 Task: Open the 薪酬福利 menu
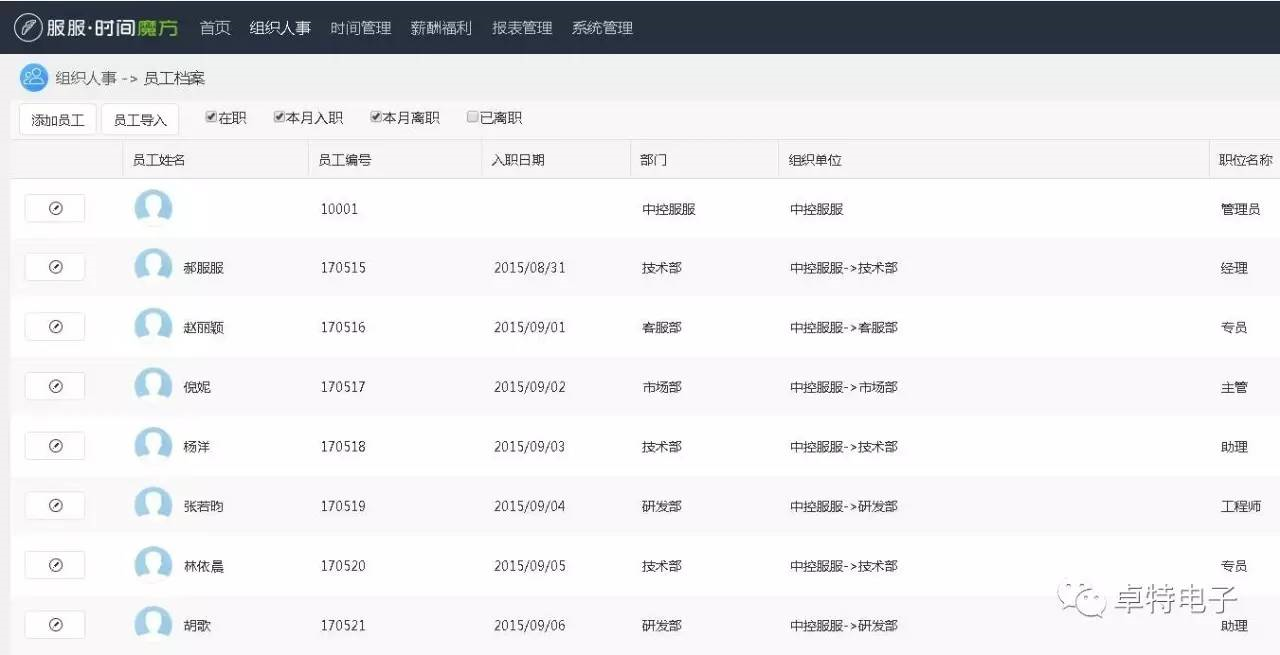click(441, 28)
